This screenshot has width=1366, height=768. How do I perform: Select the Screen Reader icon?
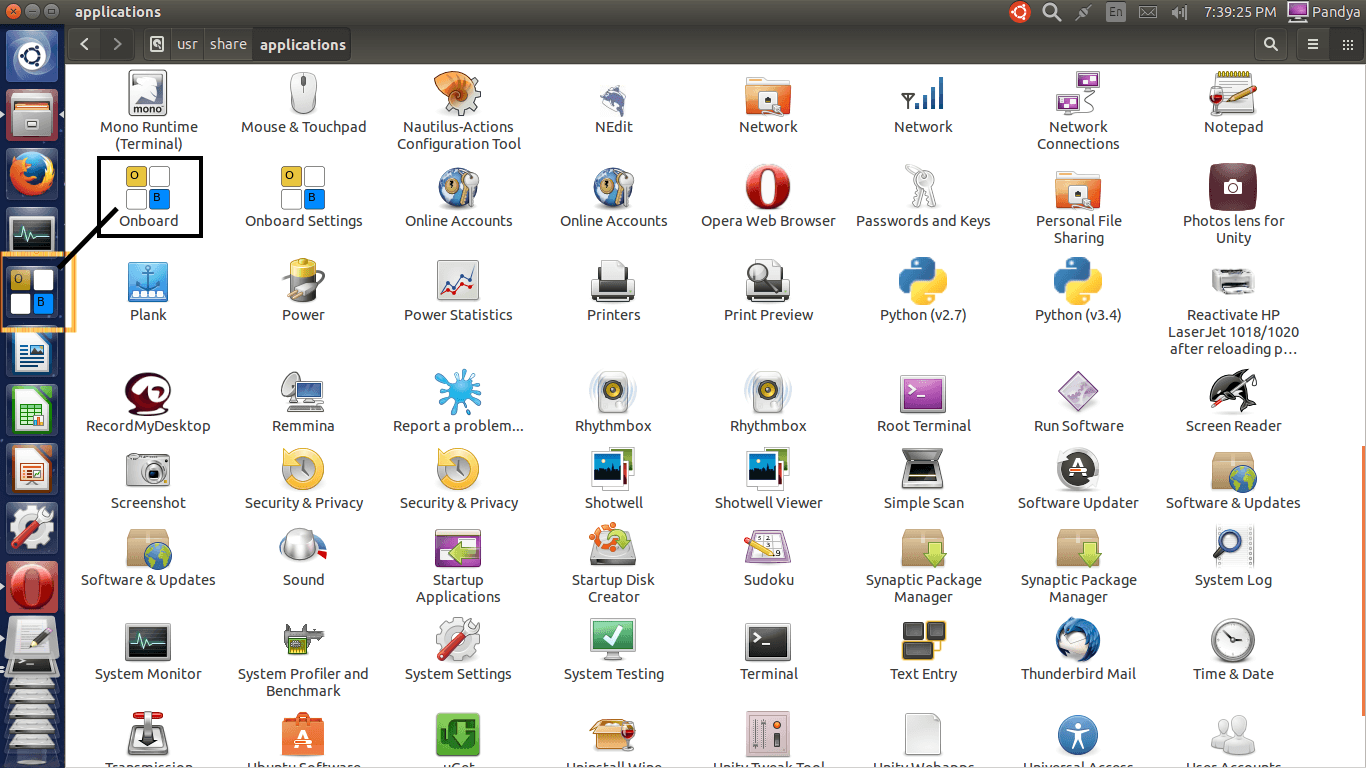(x=1233, y=392)
